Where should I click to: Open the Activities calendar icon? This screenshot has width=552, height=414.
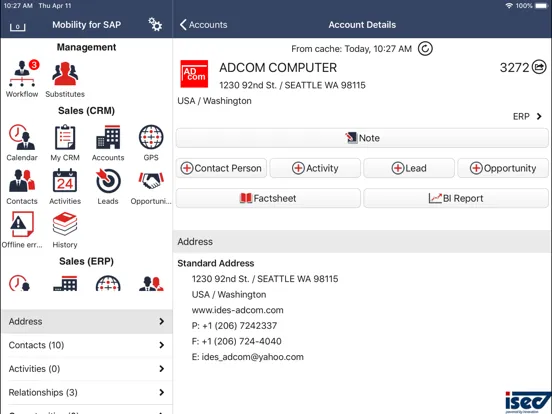pos(65,181)
